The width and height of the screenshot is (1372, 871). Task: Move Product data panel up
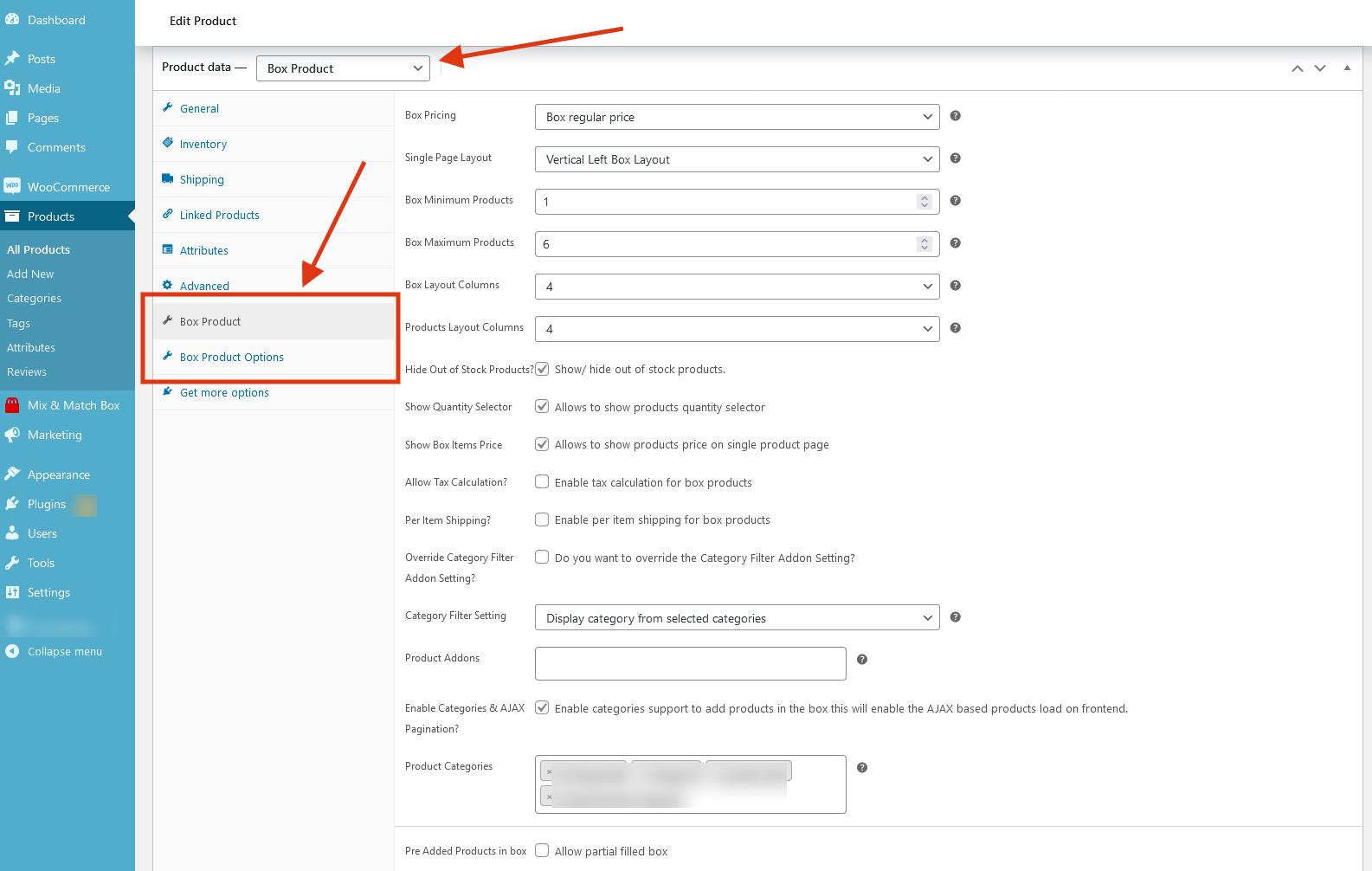pyautogui.click(x=1297, y=68)
